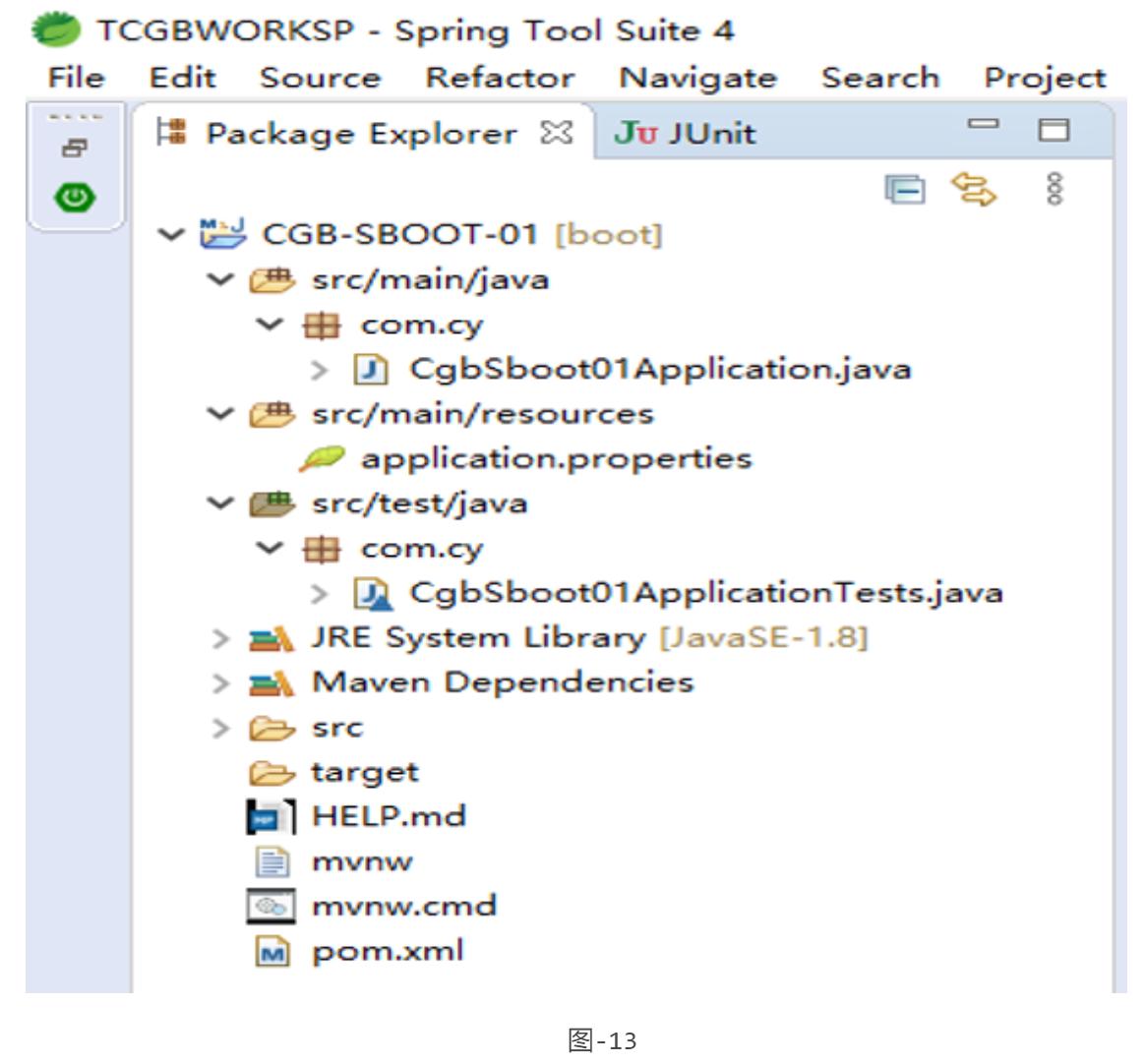Maximize the Package Explorer panel
This screenshot has width=1145, height=1064.
[1054, 130]
